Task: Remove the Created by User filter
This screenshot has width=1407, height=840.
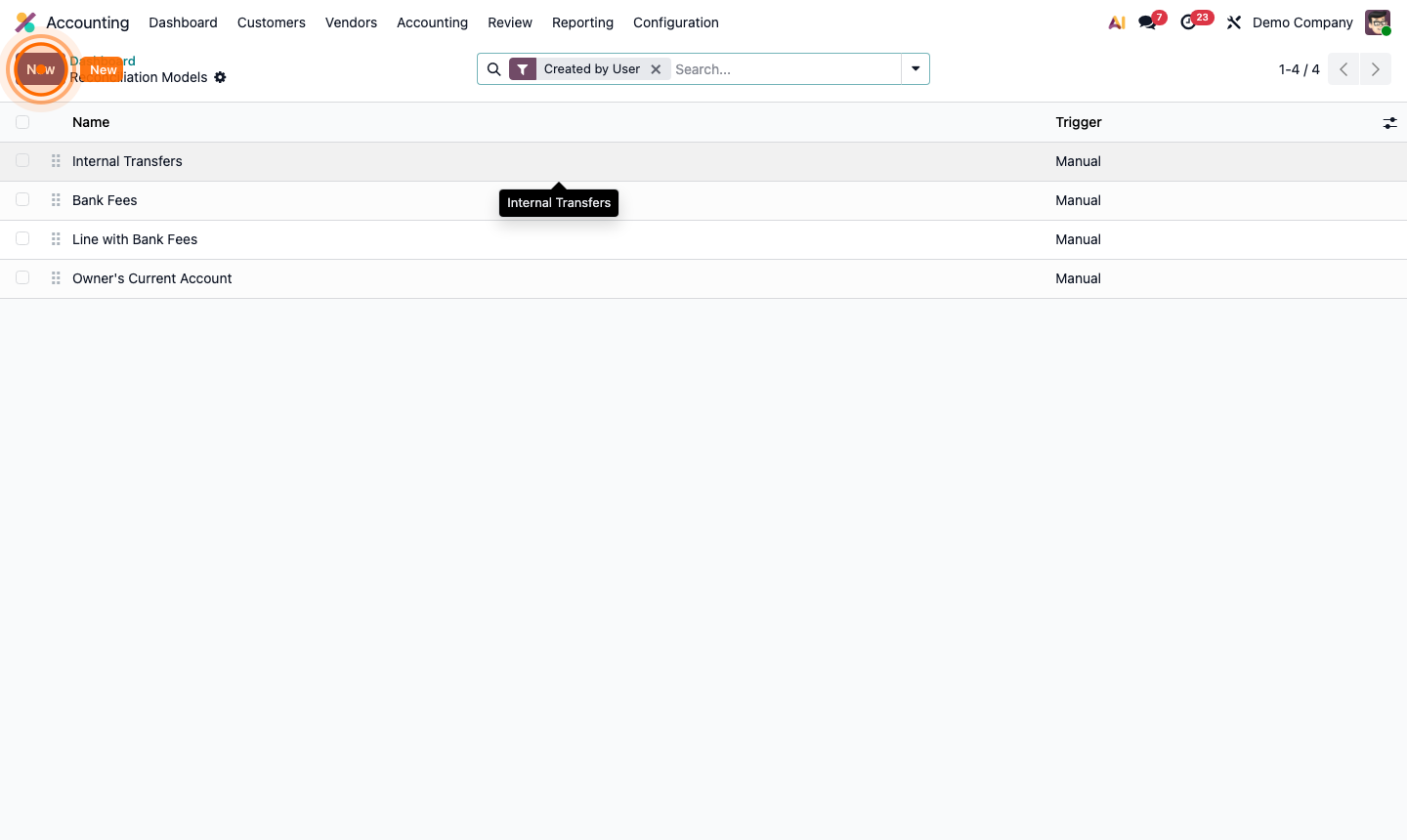Action: [x=656, y=68]
